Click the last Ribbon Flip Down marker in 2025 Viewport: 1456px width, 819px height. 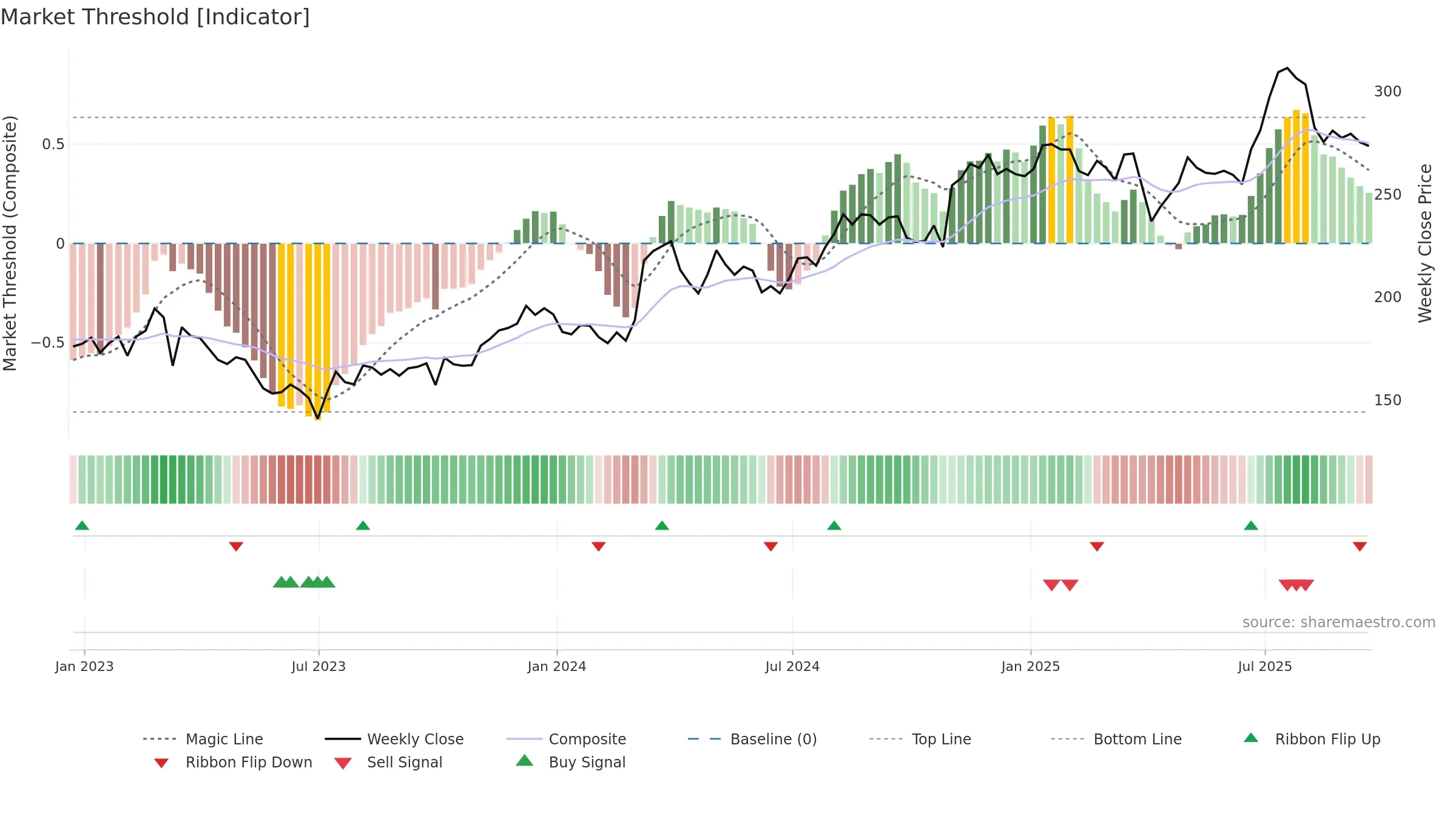point(1360,547)
